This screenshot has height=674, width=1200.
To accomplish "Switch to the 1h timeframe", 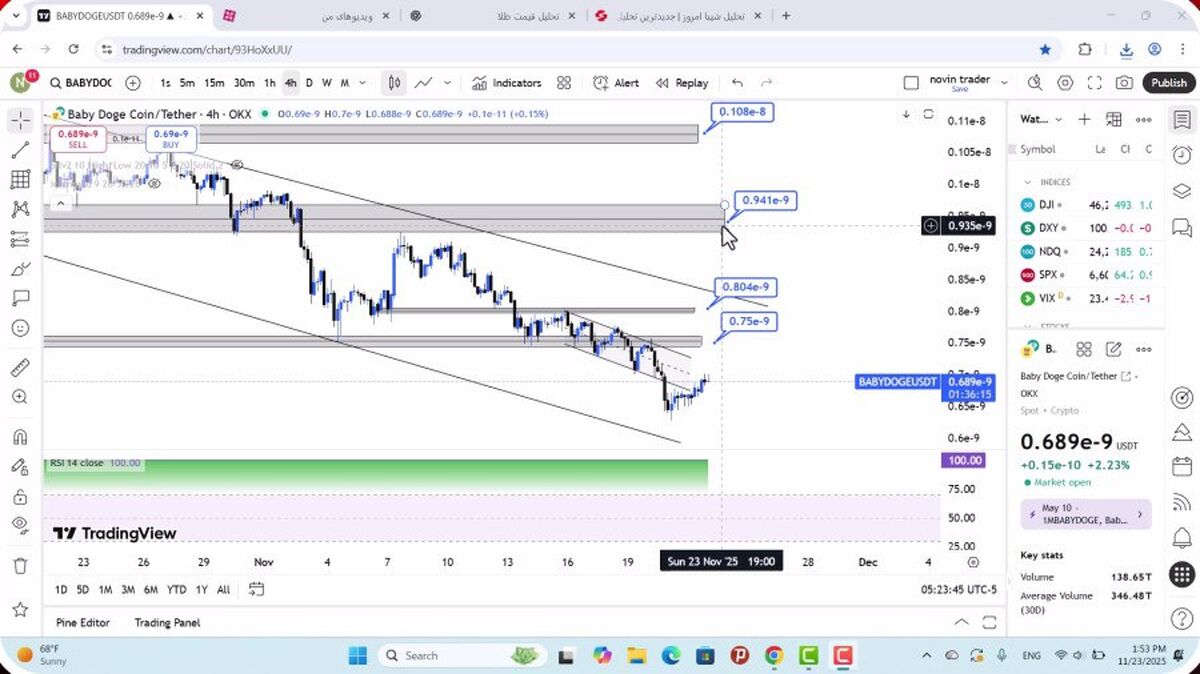I will pyautogui.click(x=269, y=83).
